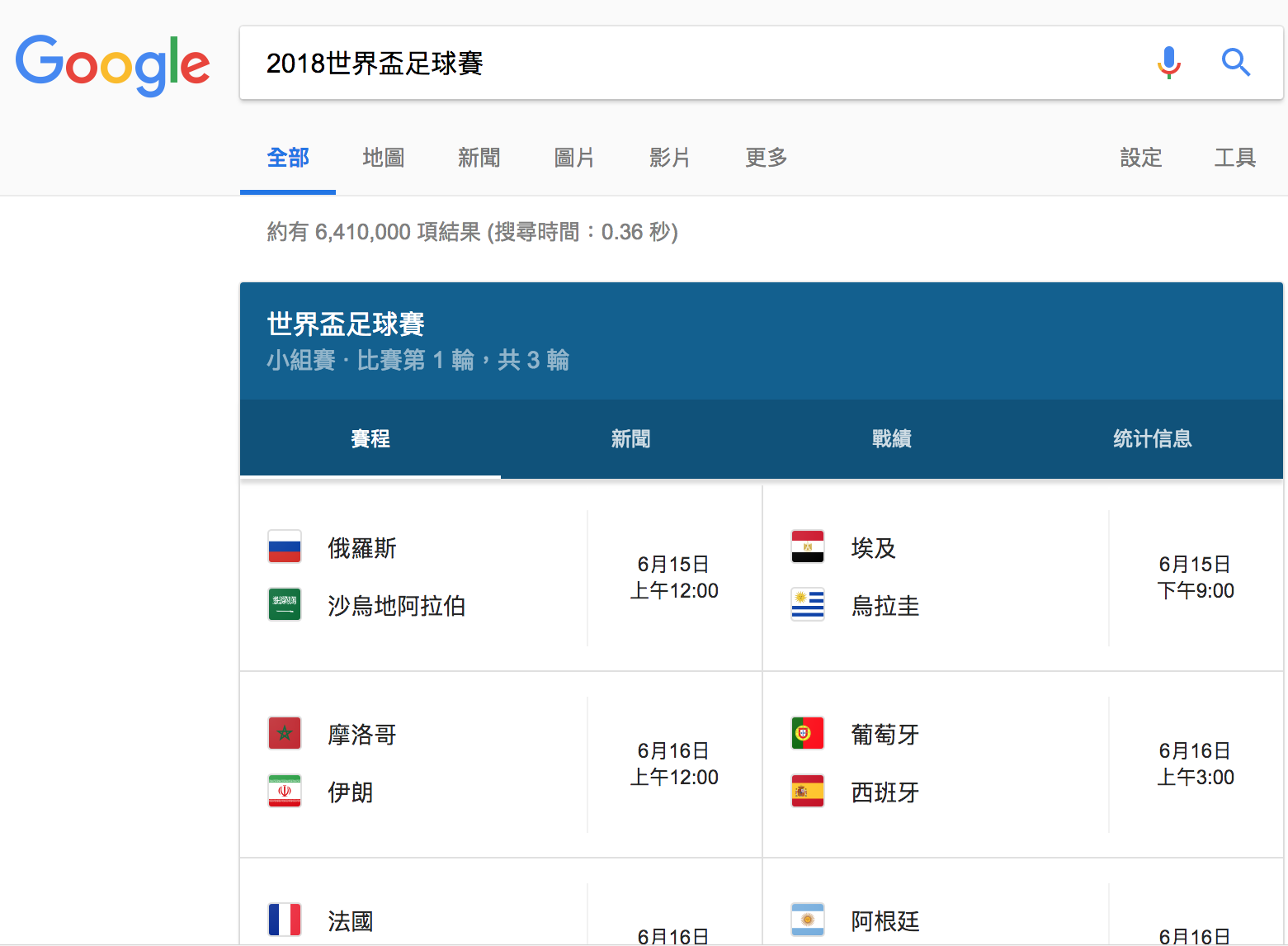This screenshot has height=946, width=1288.
Task: Click the blue magnifier search icon
Action: tap(1235, 63)
